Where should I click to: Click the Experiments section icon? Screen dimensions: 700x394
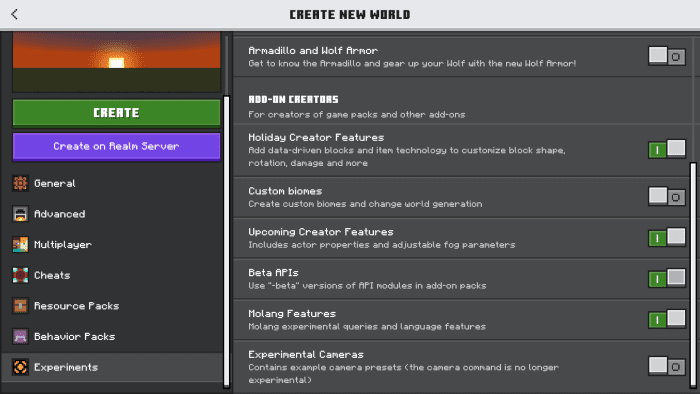20,367
